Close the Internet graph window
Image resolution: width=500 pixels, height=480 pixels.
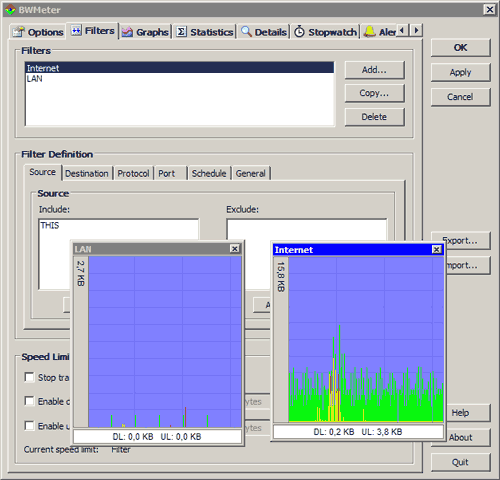[x=437, y=249]
